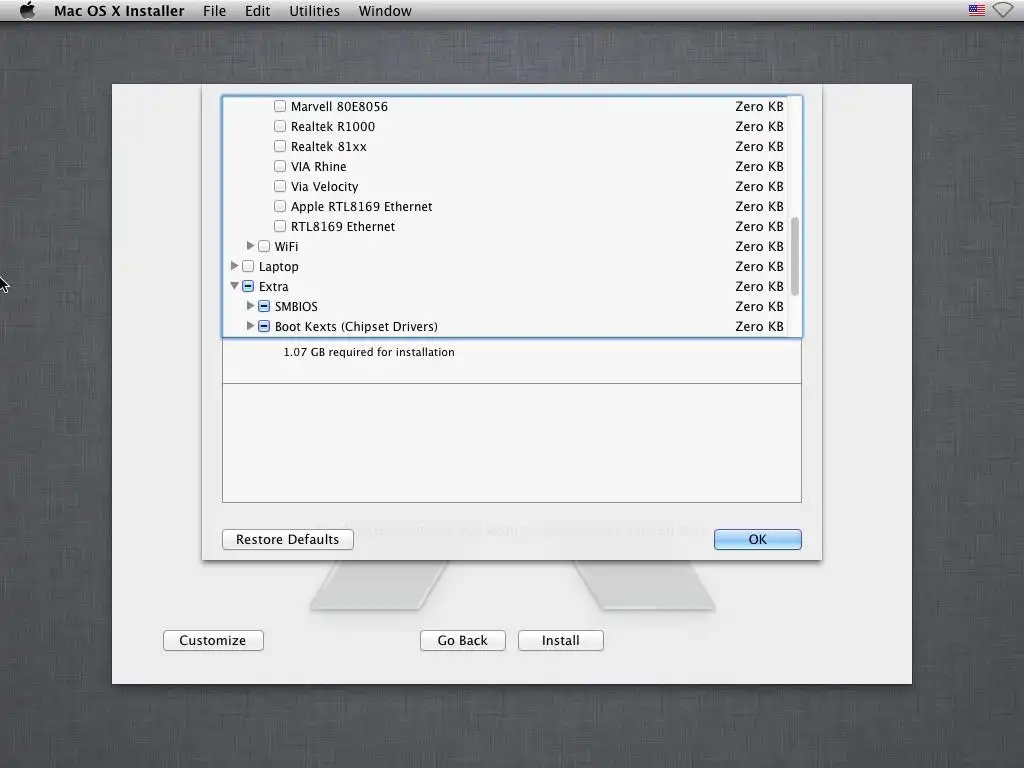The width and height of the screenshot is (1024, 768).
Task: Check the Apple RTL8169 Ethernet checkbox
Action: click(x=280, y=206)
